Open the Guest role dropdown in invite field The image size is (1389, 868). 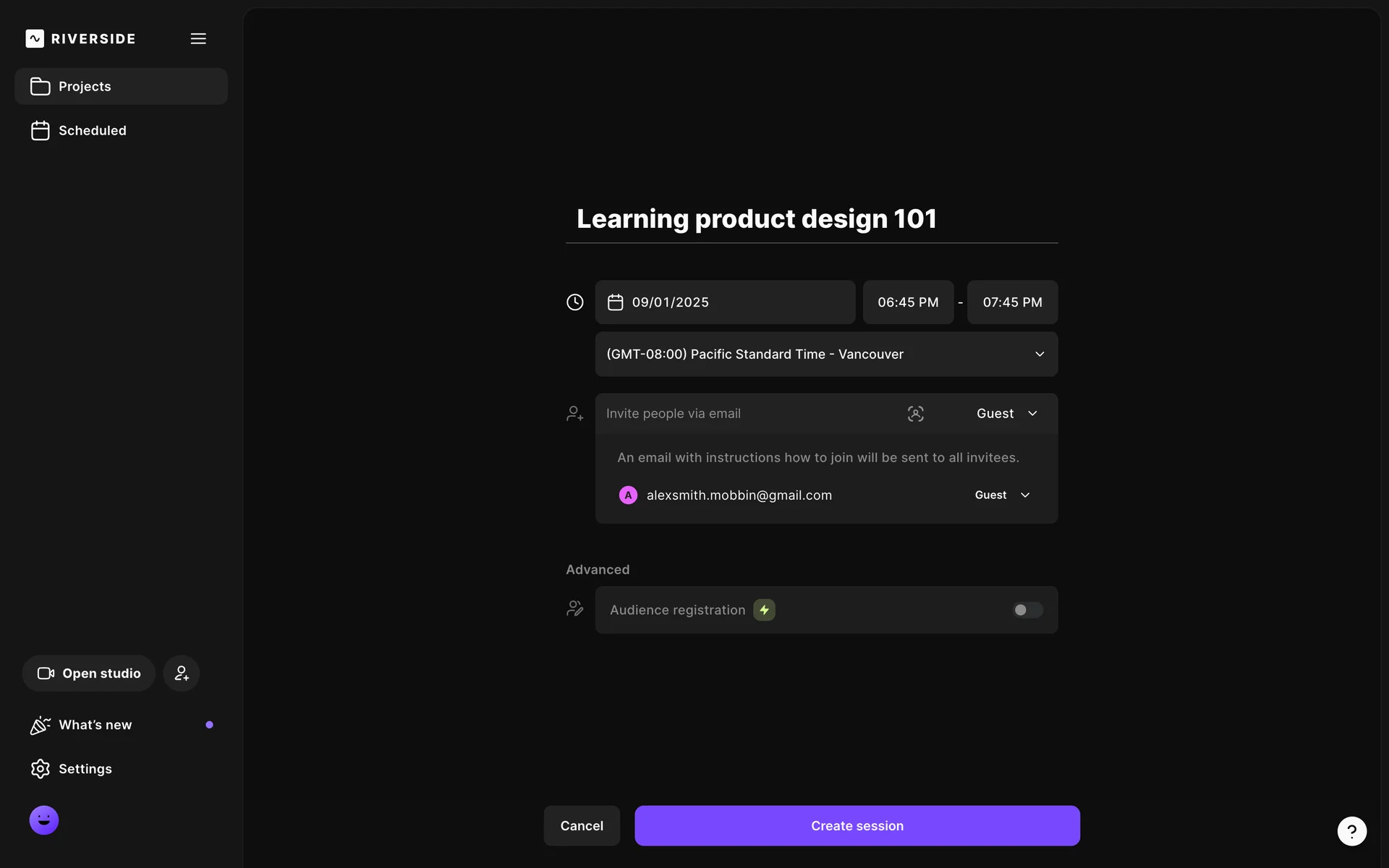(1006, 414)
